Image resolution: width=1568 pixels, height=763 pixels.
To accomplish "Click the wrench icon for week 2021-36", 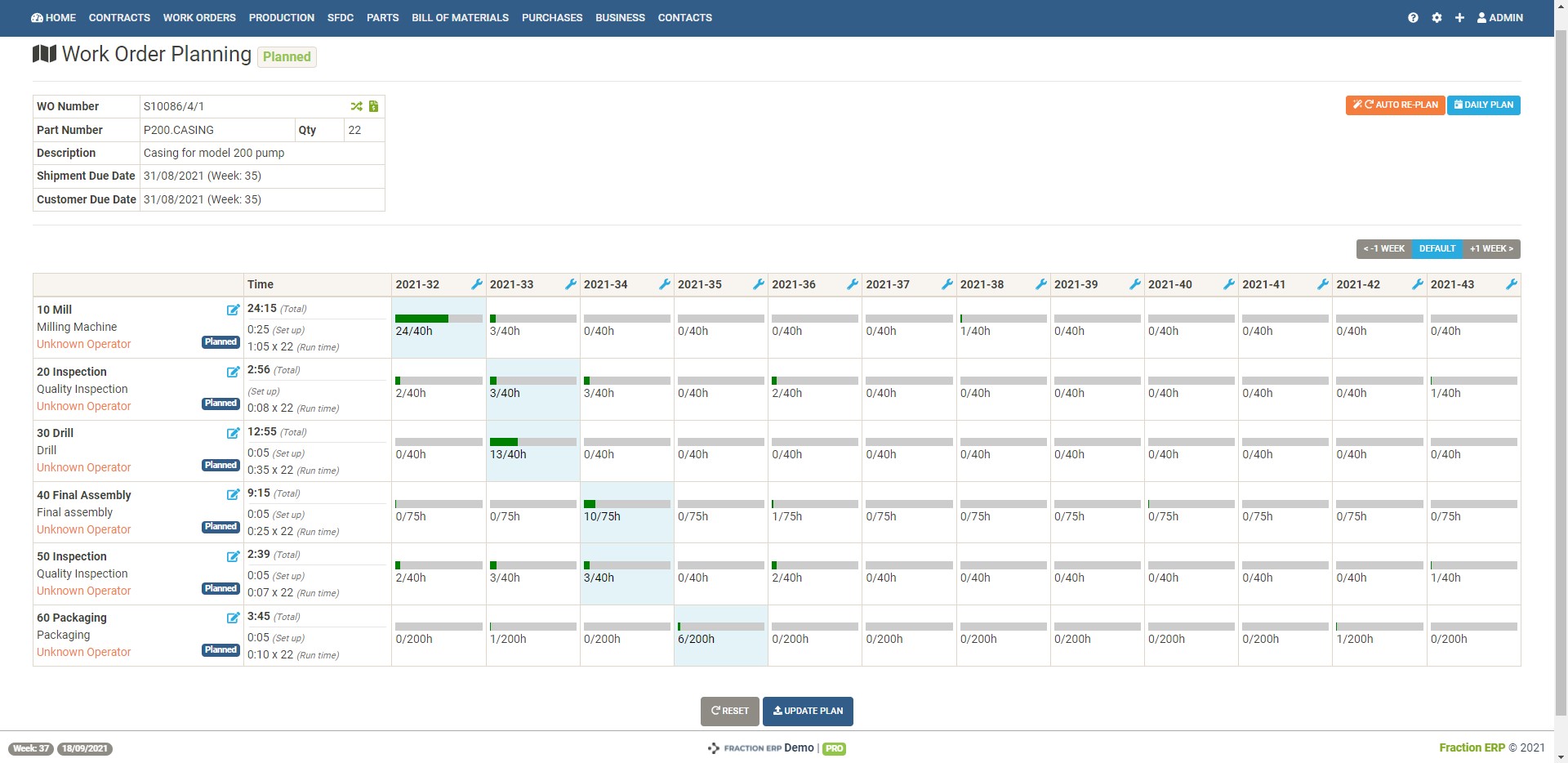I will (x=852, y=284).
